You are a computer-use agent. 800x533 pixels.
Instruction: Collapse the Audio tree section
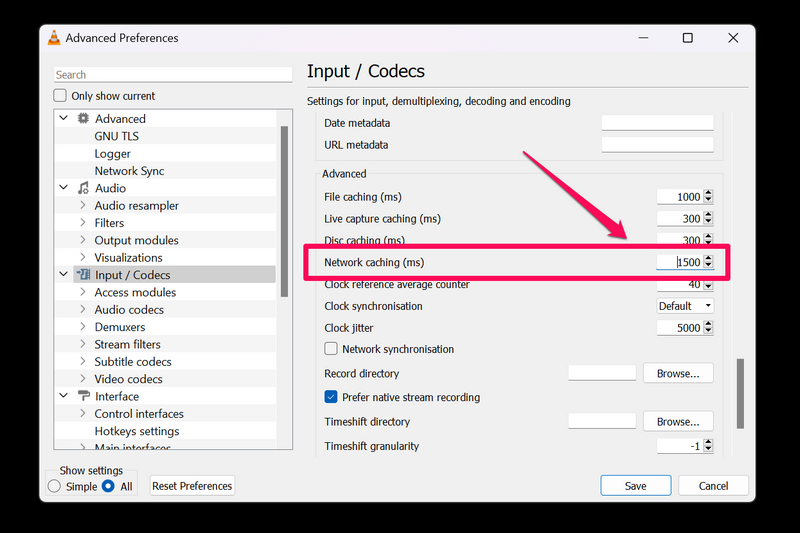pyautogui.click(x=64, y=188)
